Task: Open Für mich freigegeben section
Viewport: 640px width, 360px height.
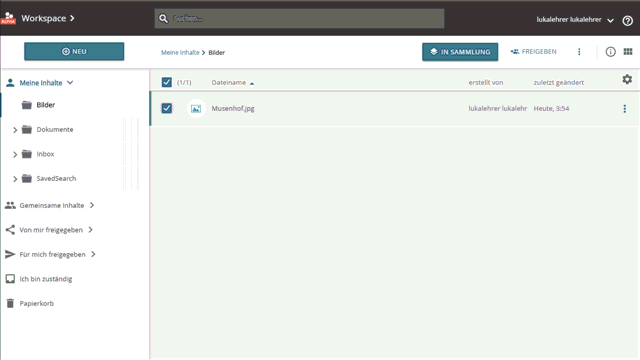Action: (x=52, y=254)
